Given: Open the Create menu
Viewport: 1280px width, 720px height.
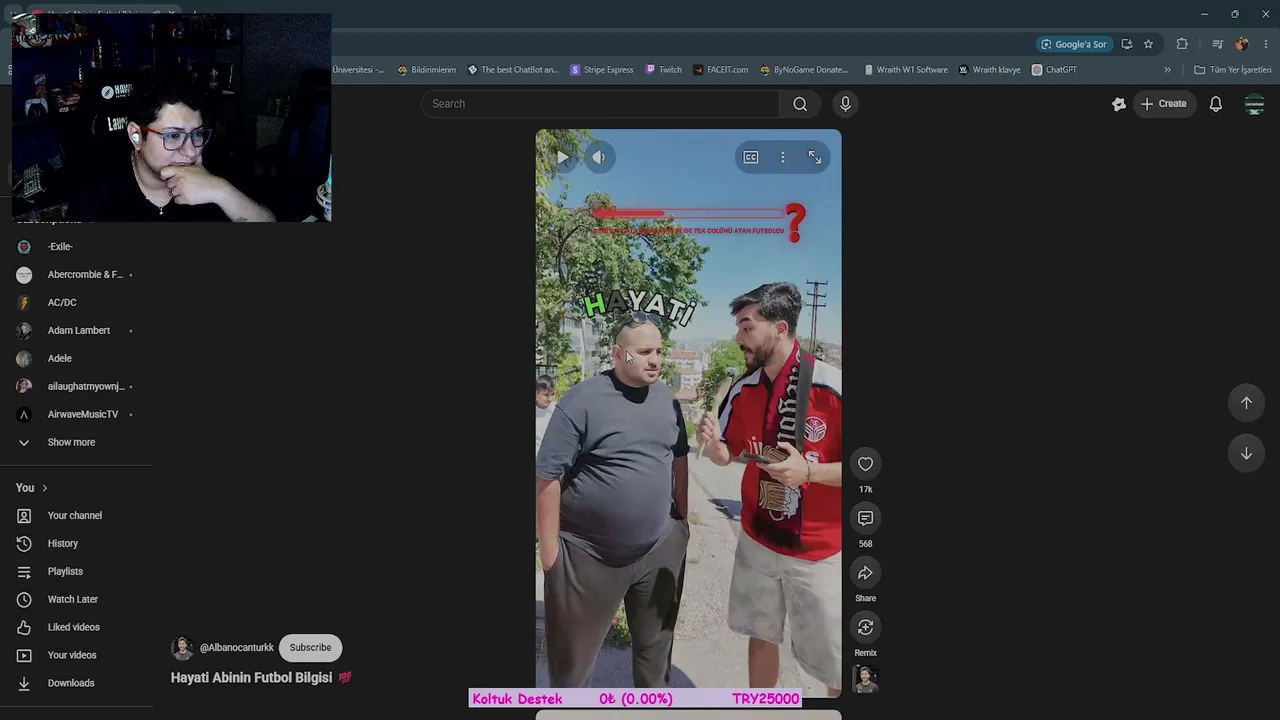Looking at the screenshot, I should tap(1164, 104).
